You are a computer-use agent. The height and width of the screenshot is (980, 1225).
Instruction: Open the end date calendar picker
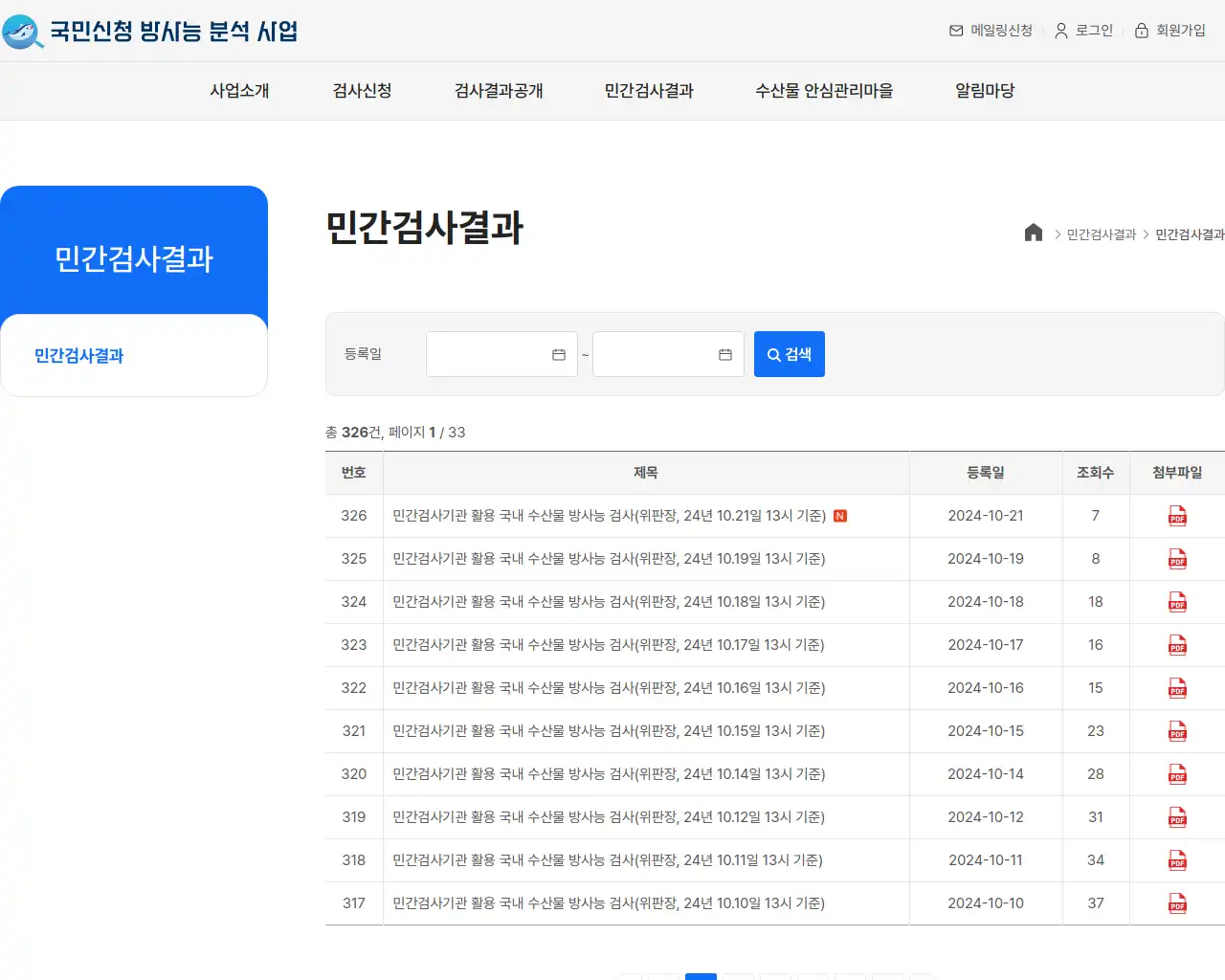(725, 354)
